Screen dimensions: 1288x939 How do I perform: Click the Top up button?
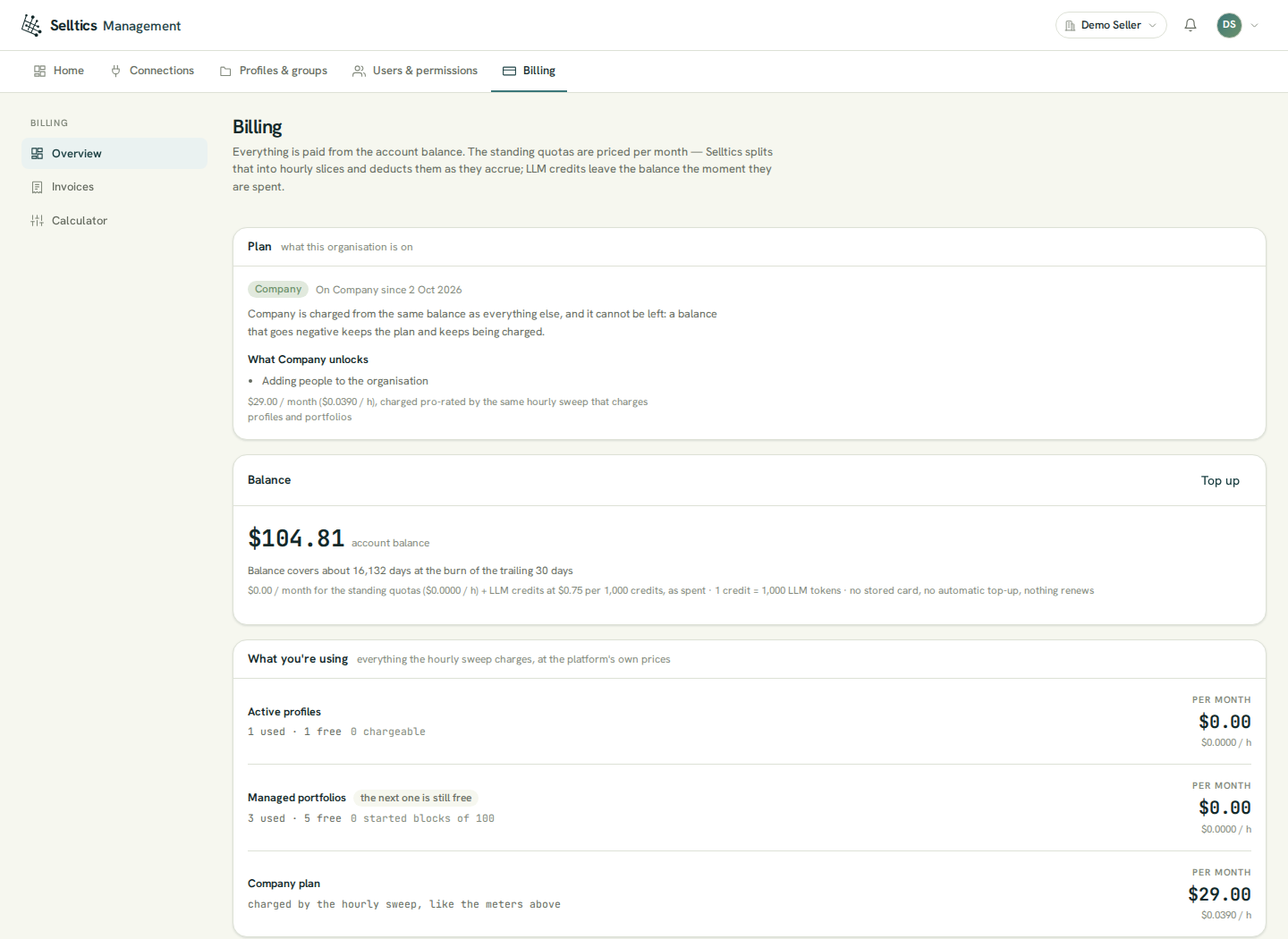[1220, 480]
